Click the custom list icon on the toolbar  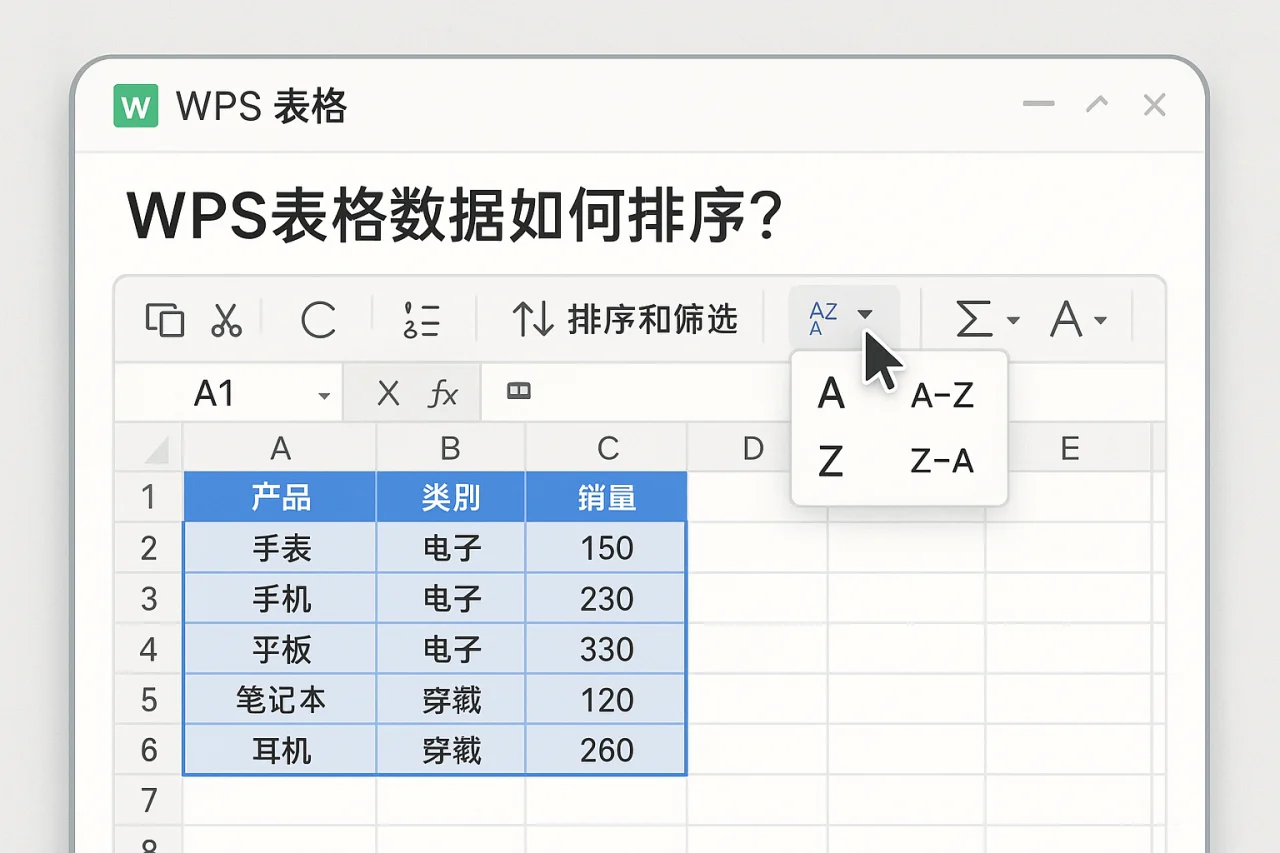(422, 320)
